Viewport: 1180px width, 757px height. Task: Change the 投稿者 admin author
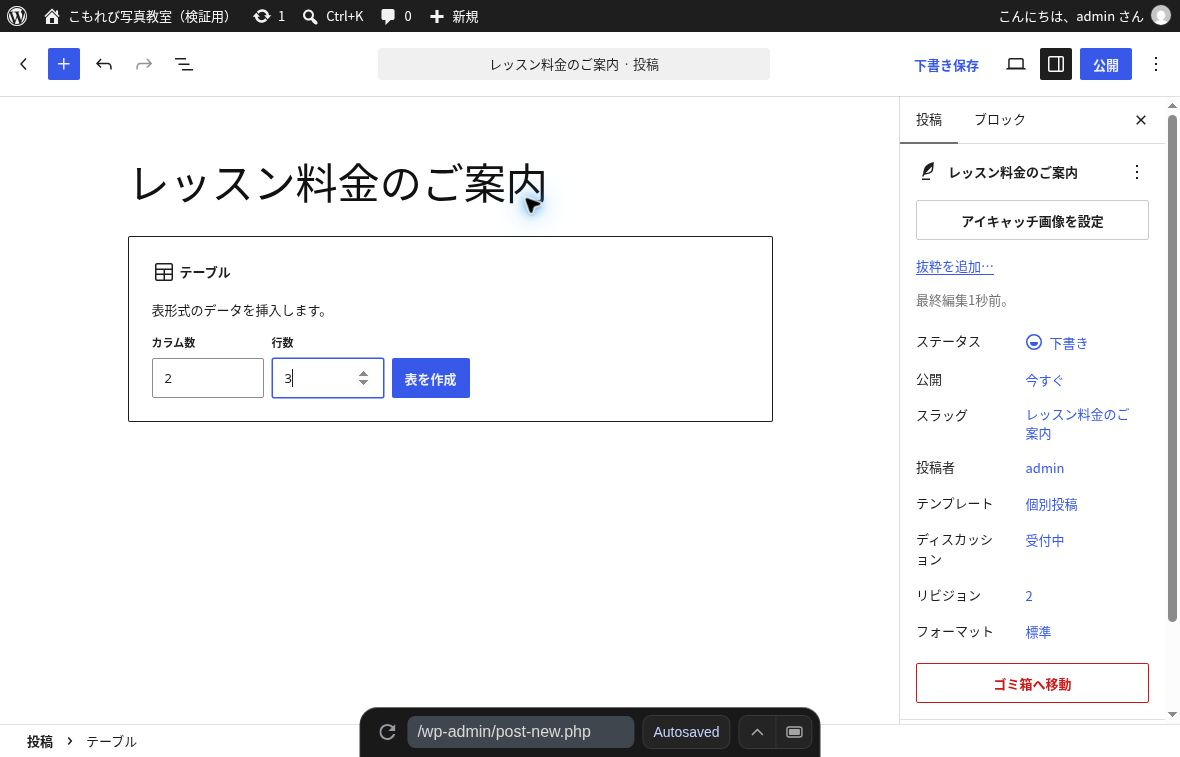coord(1045,468)
